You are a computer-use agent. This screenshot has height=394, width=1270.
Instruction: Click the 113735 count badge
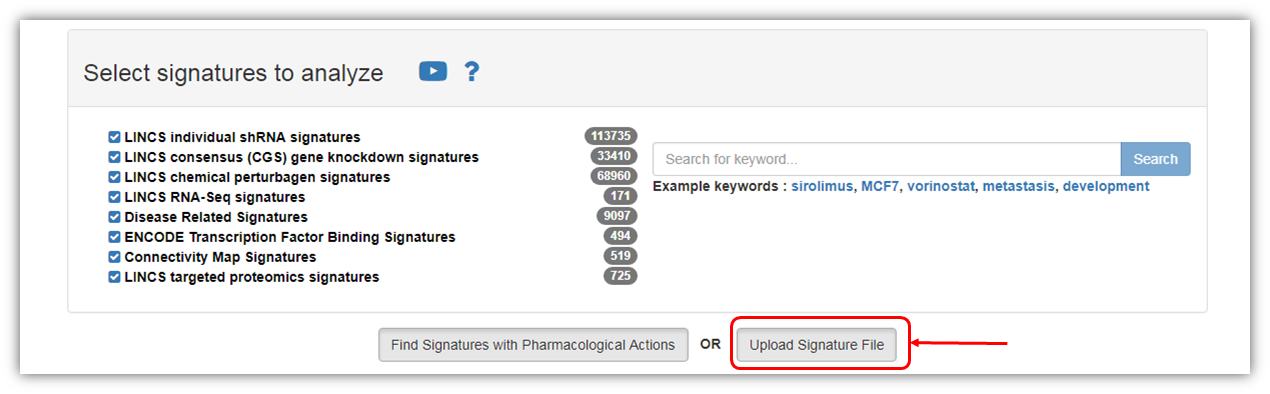611,136
